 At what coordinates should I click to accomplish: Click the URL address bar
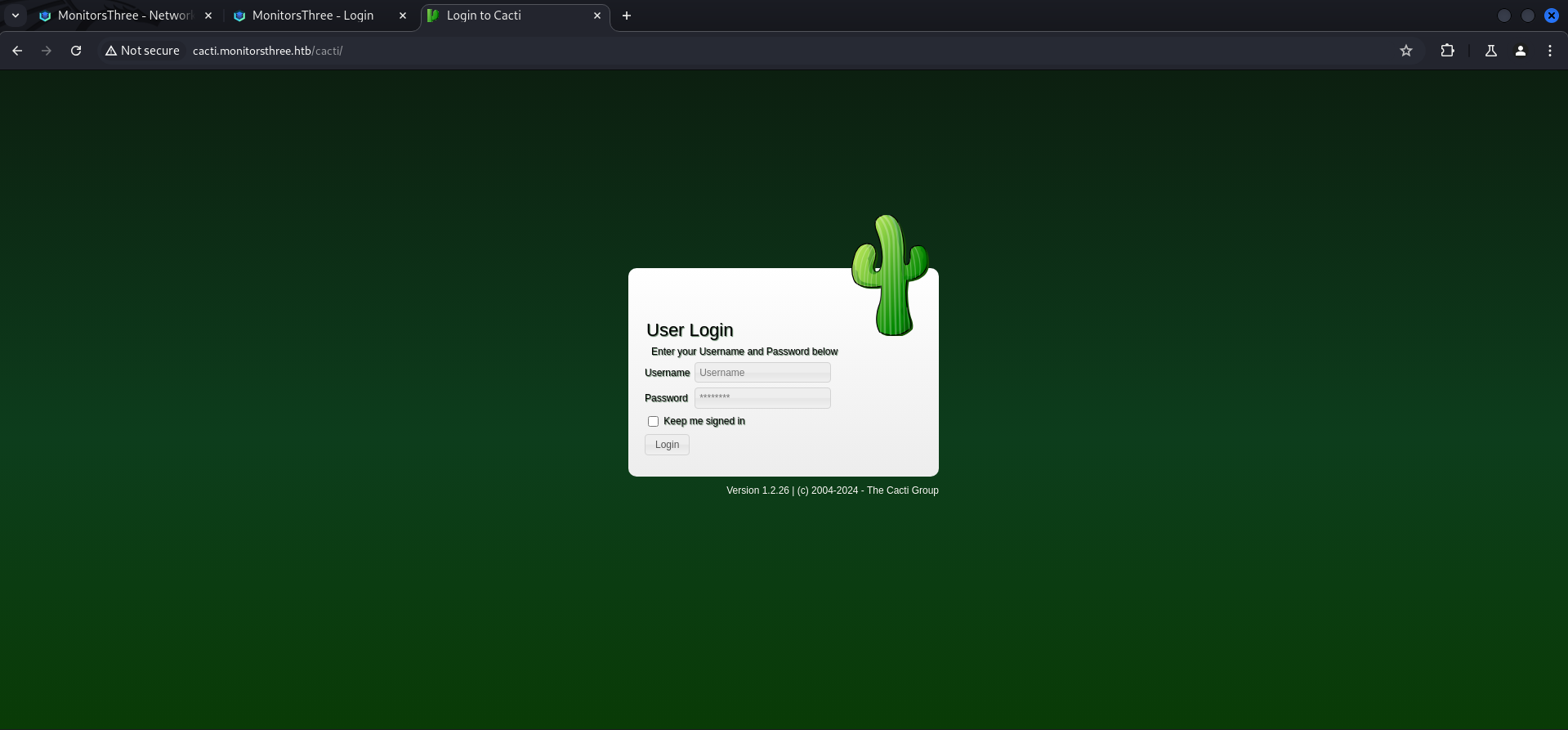(735, 51)
